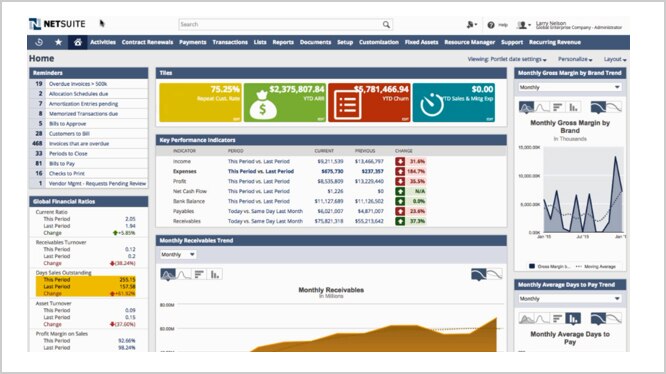666x374 pixels.
Task: Open the Monthly dropdown in Days to Pay portlet
Action: 570,298
